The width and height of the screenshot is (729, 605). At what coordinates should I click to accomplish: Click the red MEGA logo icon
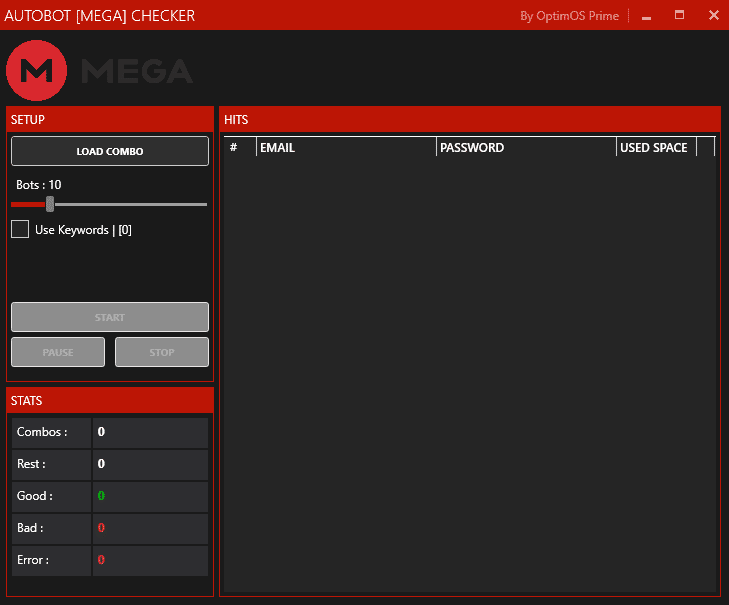[x=36, y=71]
